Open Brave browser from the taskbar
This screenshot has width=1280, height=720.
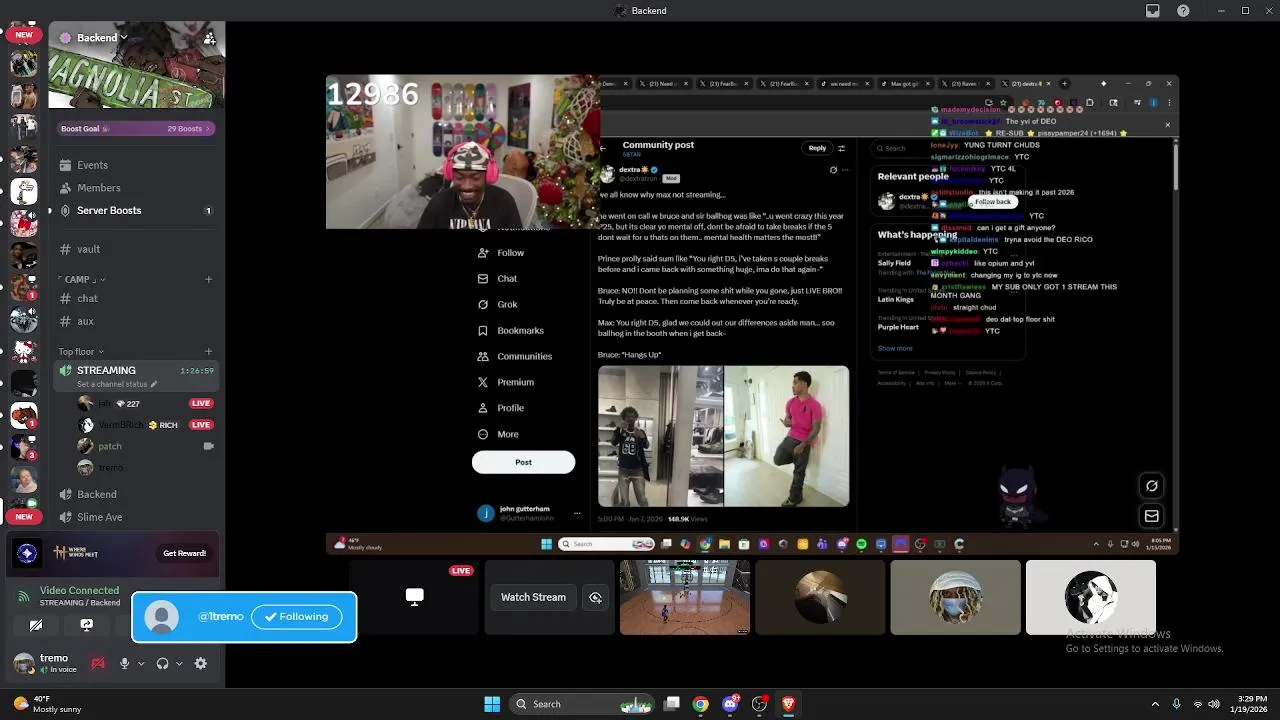(789, 704)
